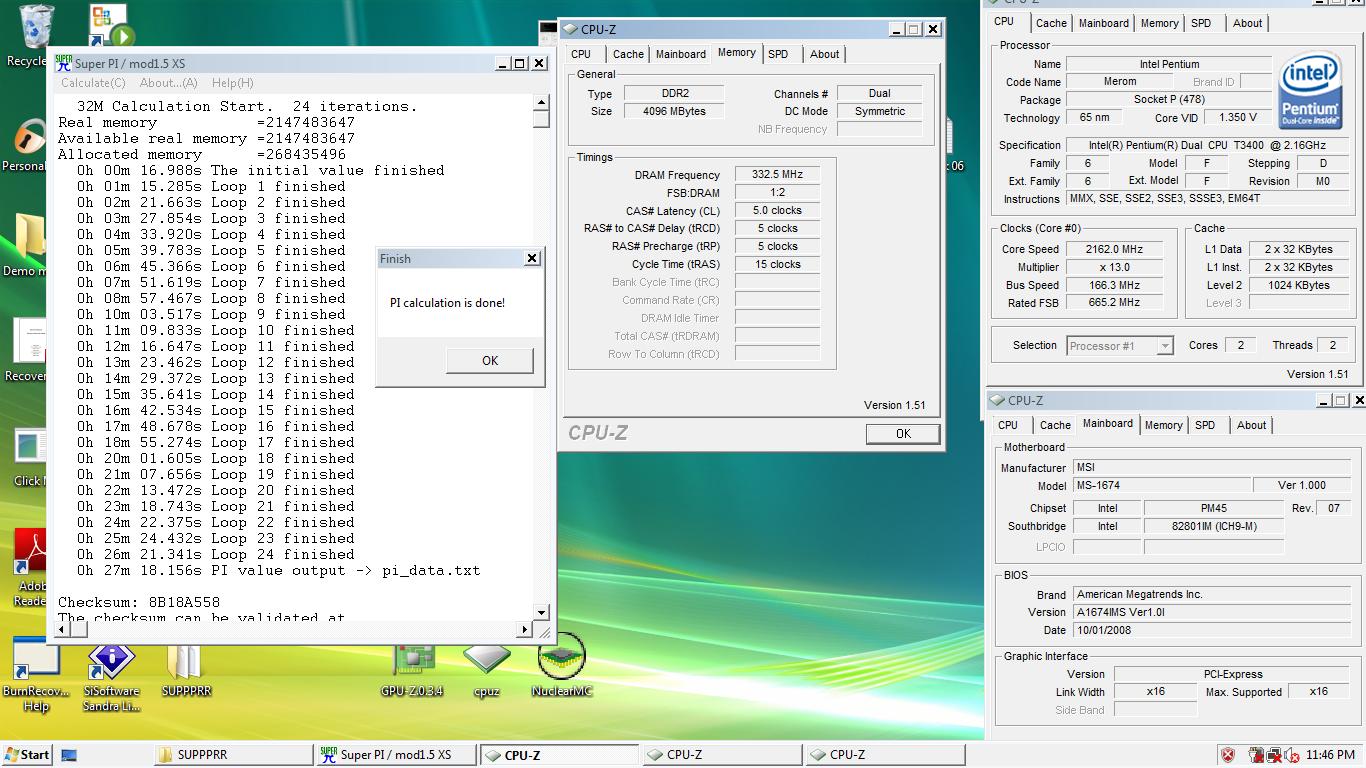Click Super PI vertical scrollbar down arrow
The height and width of the screenshot is (768, 1366).
point(541,613)
